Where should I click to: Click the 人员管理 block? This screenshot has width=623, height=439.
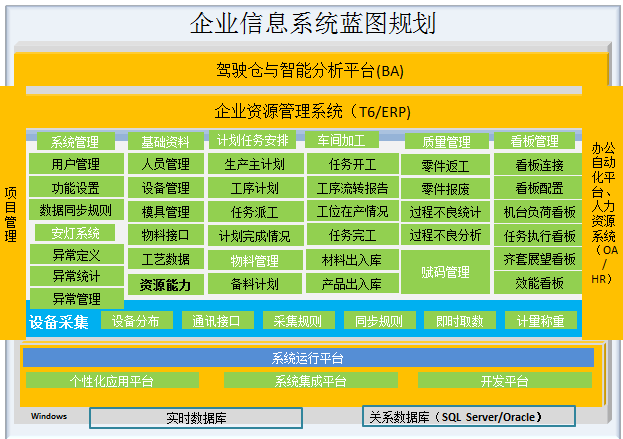pos(166,164)
